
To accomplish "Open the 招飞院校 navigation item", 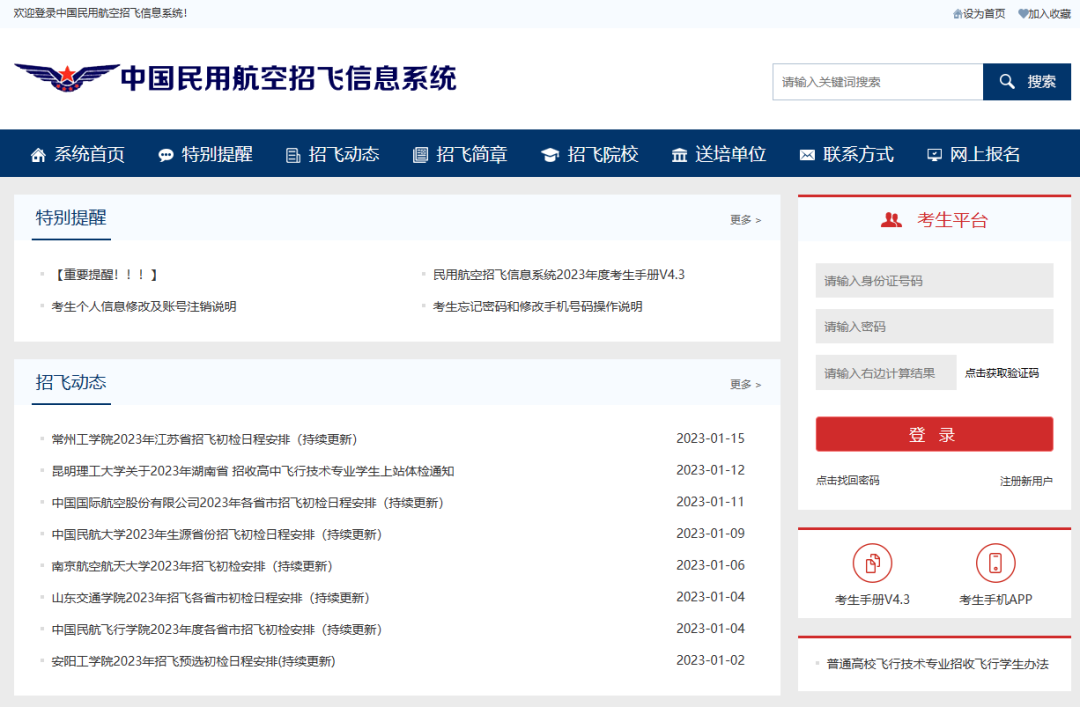I will coord(590,154).
